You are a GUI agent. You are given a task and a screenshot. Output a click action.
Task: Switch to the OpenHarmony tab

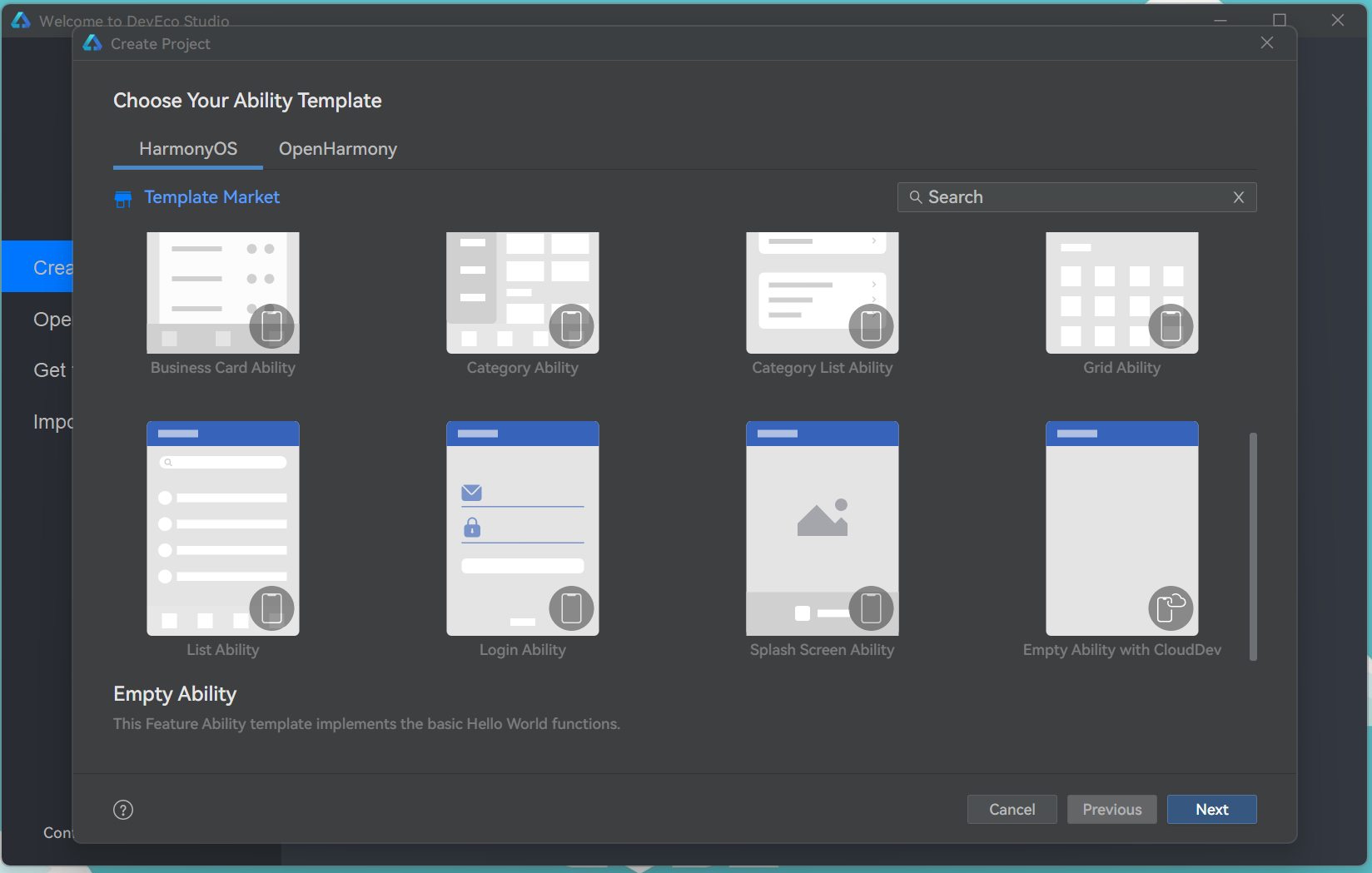point(338,149)
